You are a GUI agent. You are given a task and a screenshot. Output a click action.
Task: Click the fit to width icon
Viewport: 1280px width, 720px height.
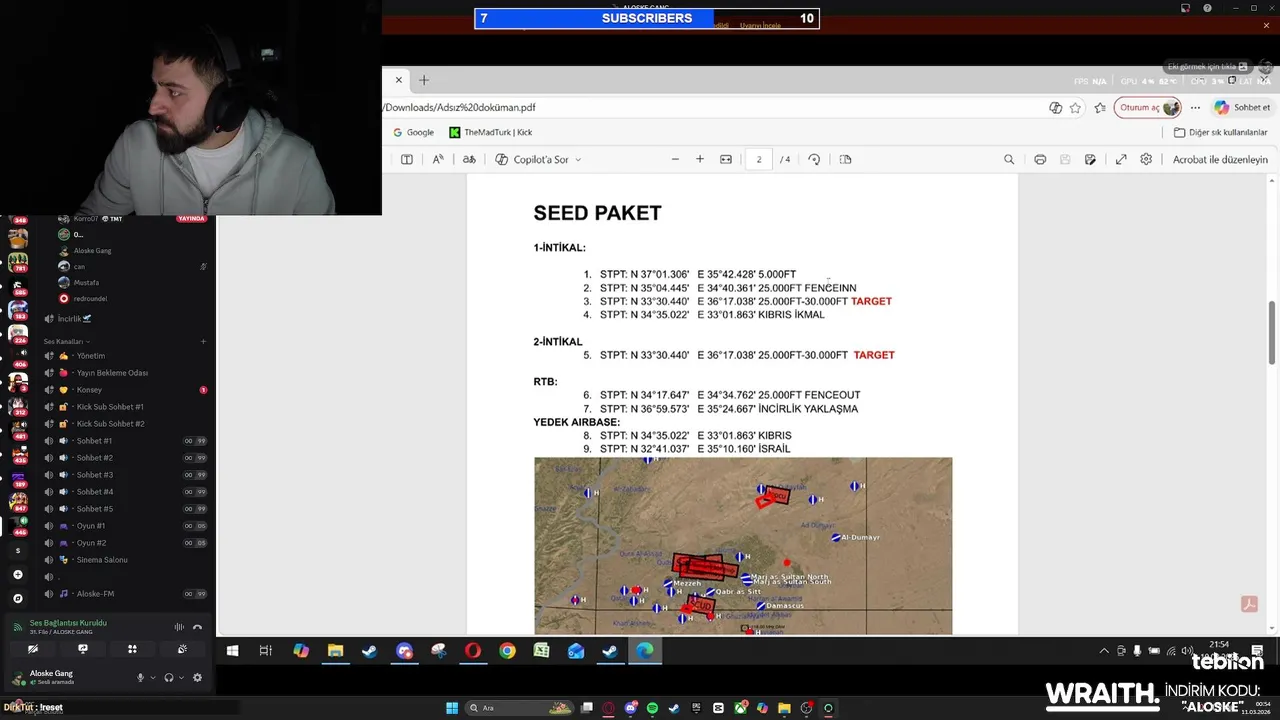726,159
